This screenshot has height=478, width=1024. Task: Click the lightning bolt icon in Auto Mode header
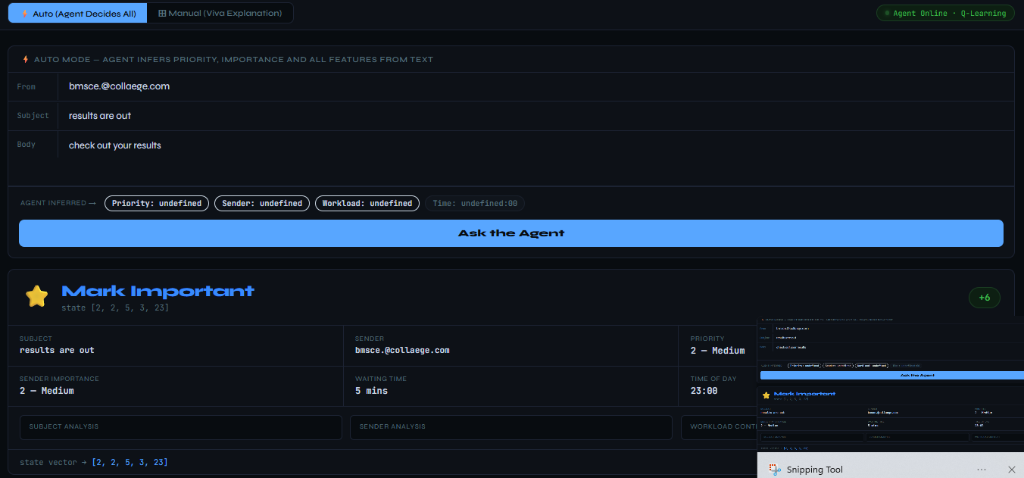[25, 59]
